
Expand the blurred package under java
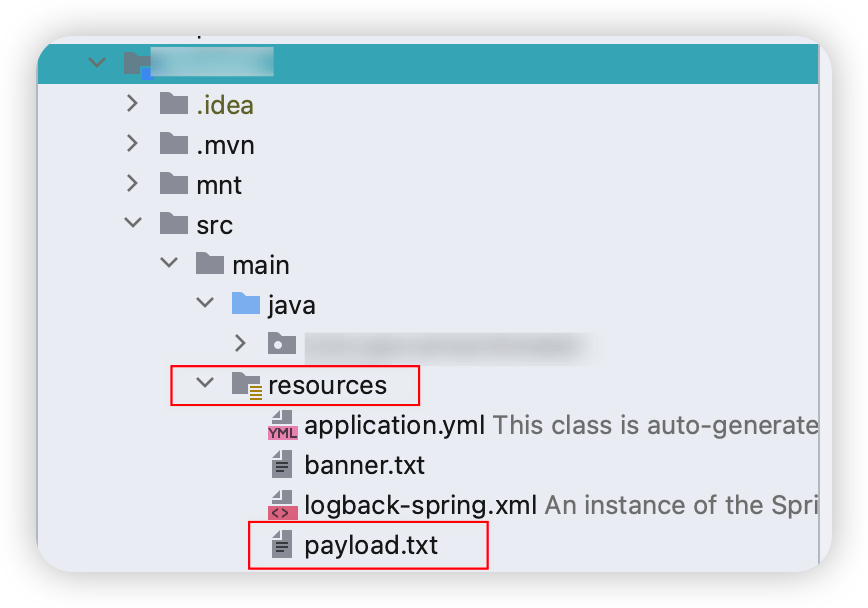click(240, 343)
